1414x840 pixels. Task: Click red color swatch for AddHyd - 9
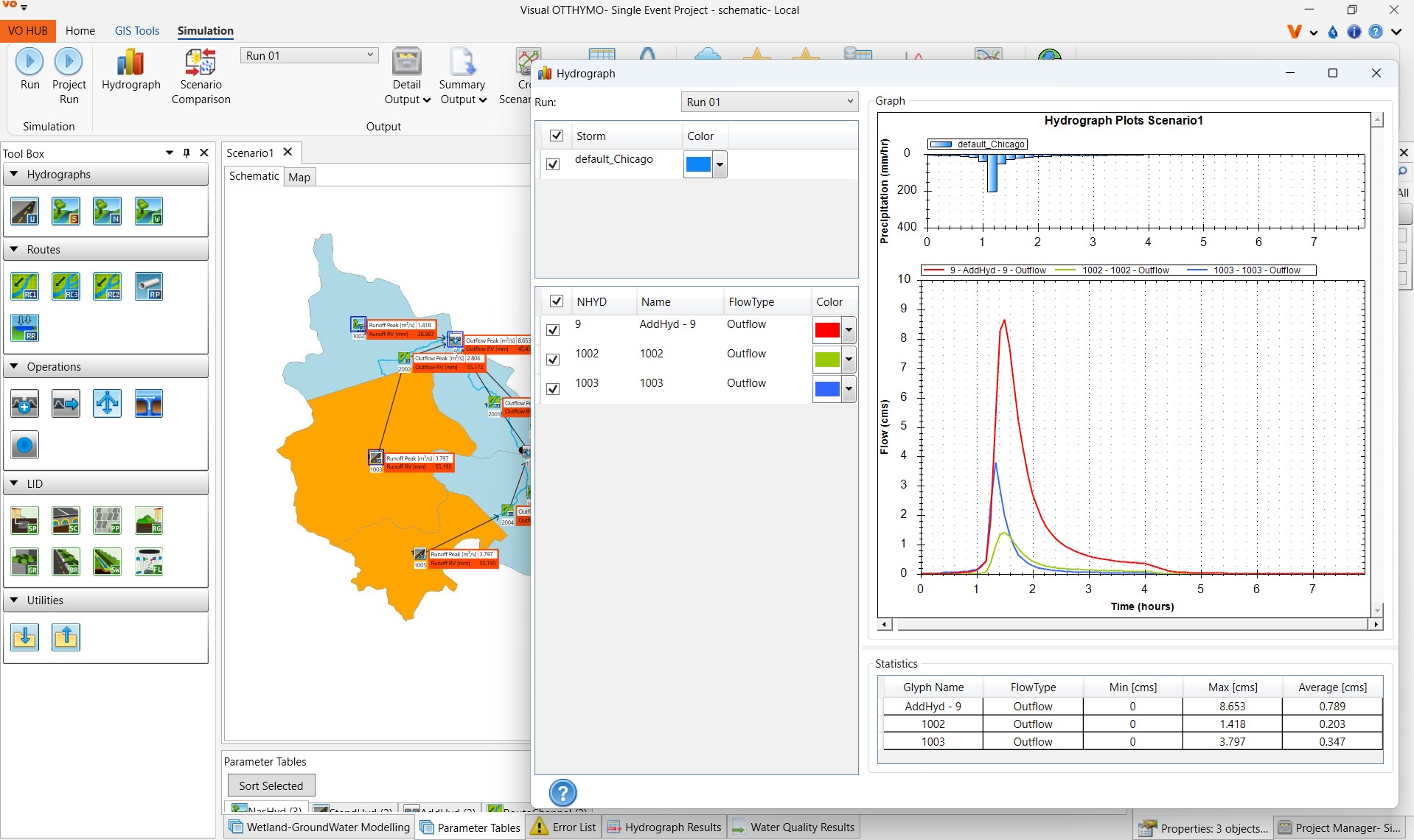pos(827,330)
